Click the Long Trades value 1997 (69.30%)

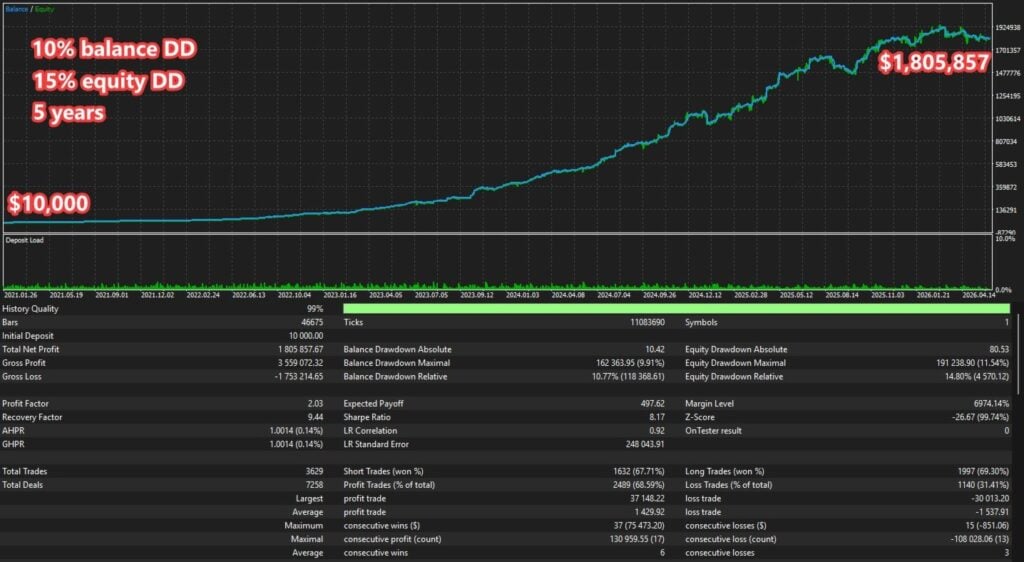click(x=982, y=471)
